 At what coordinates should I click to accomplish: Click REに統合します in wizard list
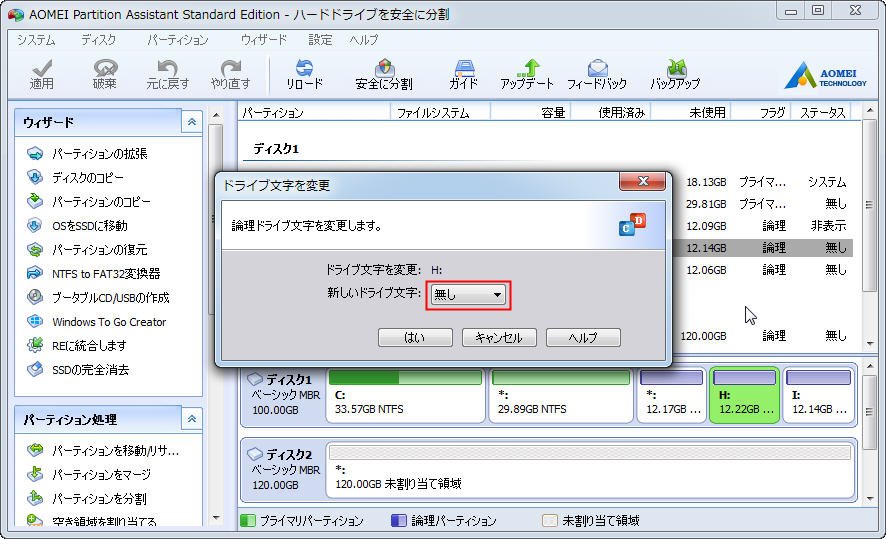pyautogui.click(x=77, y=345)
